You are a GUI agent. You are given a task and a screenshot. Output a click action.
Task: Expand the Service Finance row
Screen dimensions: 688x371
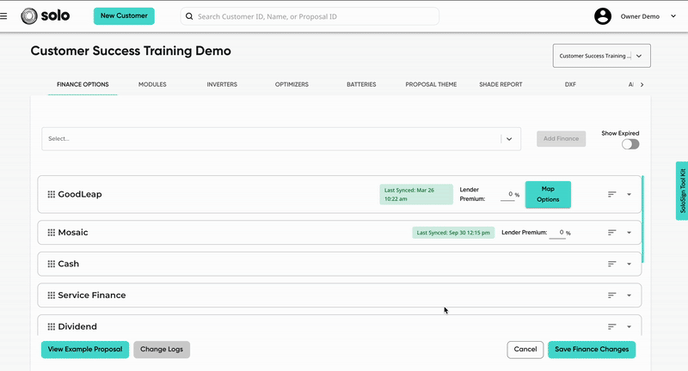629,295
